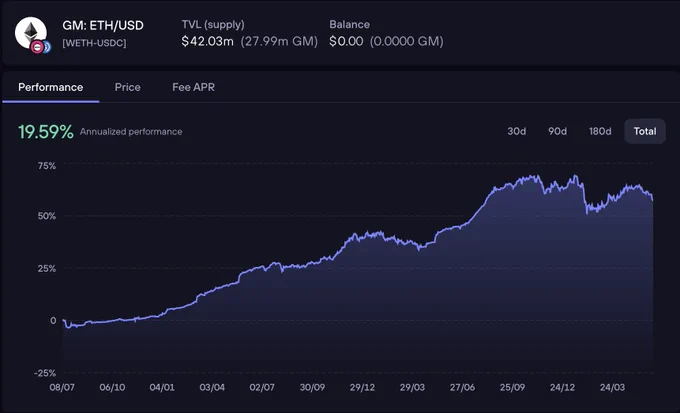Screen dimensions: 680x413
Task: Click the 75% y-axis label
Action: [x=46, y=166]
